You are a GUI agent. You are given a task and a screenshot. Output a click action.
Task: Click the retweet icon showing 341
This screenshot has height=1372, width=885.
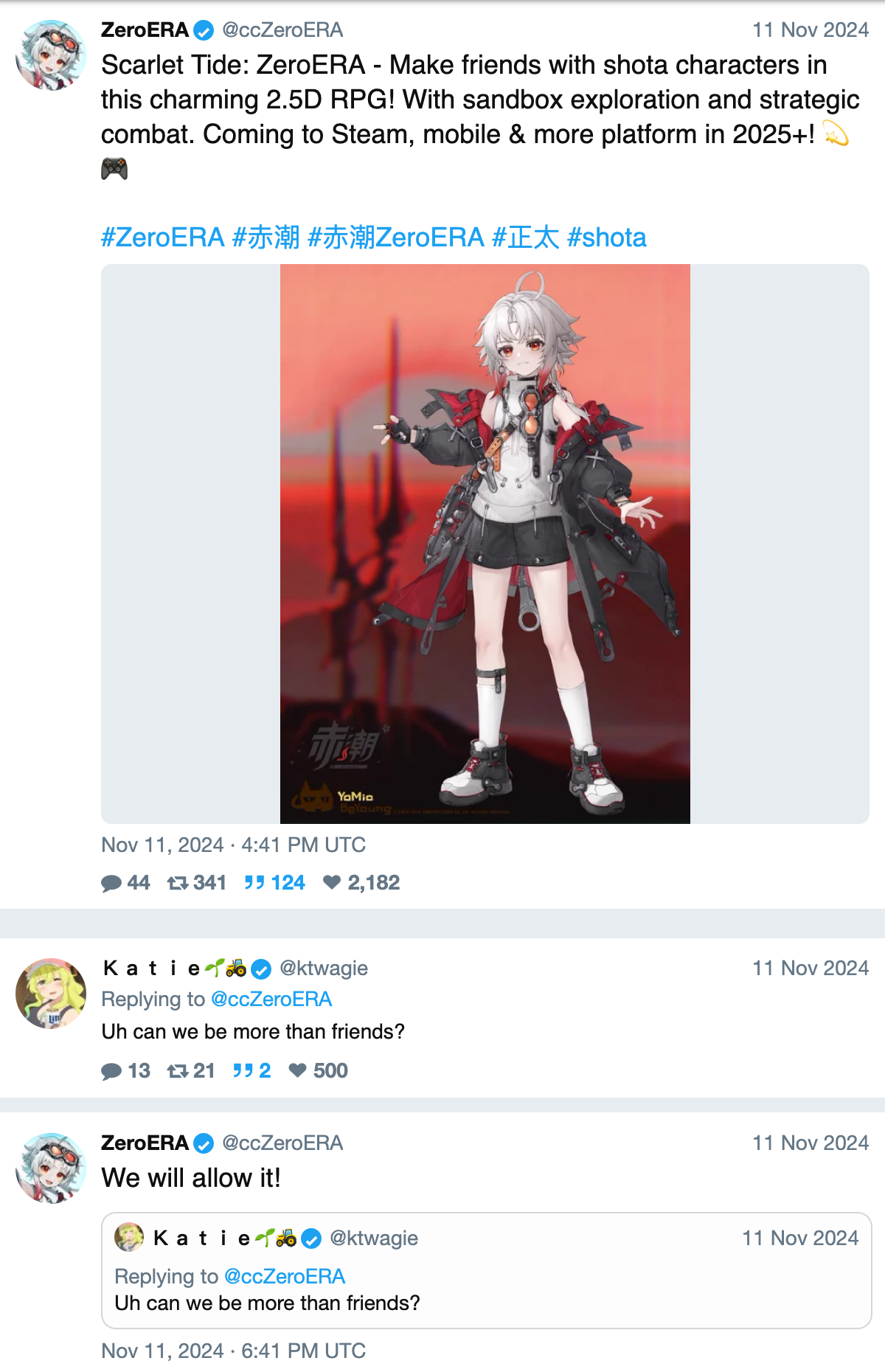tap(178, 883)
